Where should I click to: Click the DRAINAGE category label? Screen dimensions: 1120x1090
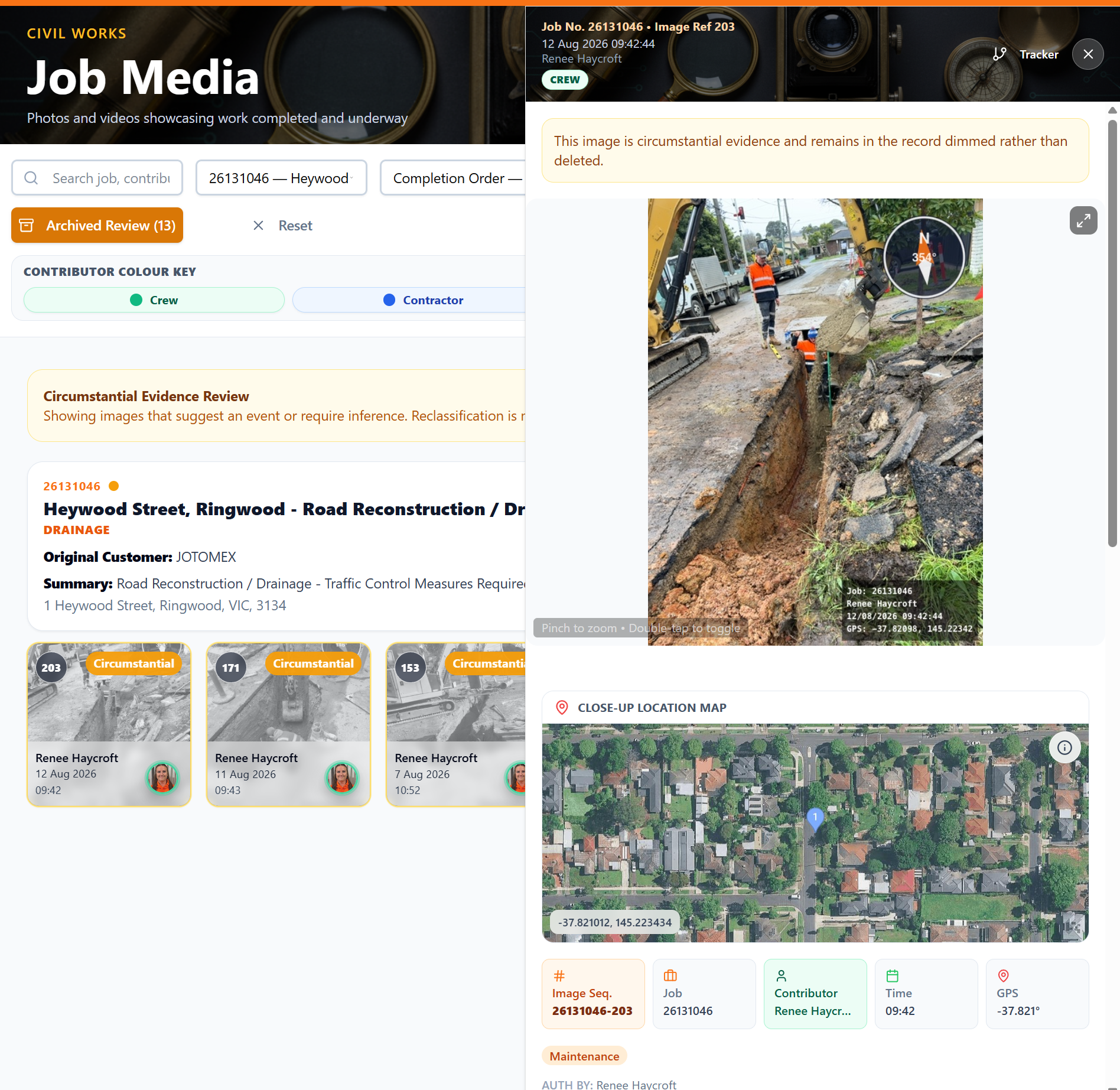point(76,529)
